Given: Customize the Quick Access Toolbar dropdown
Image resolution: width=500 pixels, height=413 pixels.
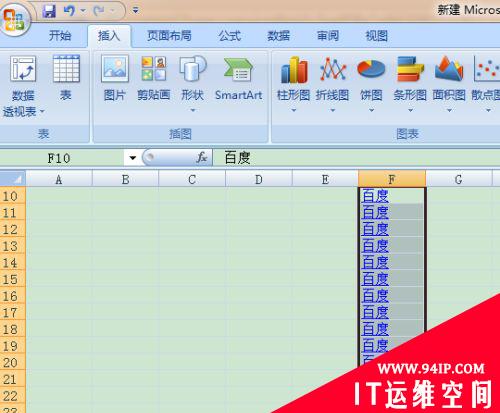Looking at the screenshot, I should click(x=135, y=11).
